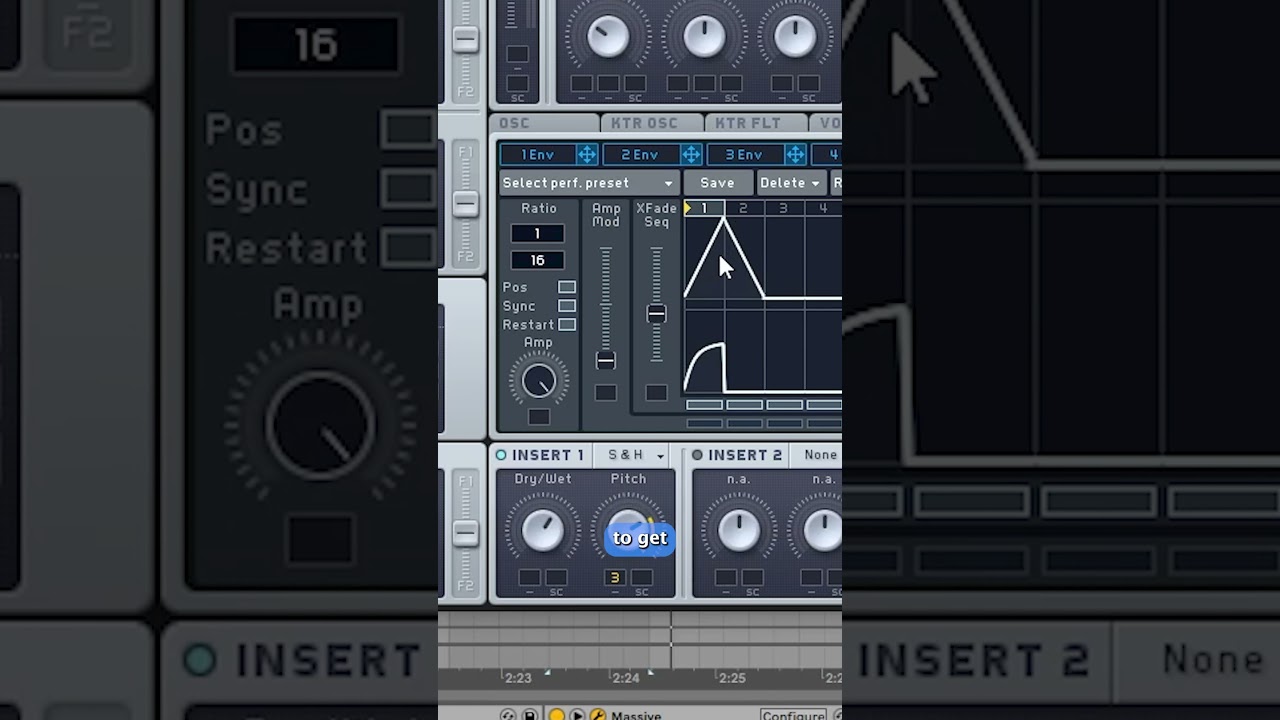Select performer step 3 header
The height and width of the screenshot is (720, 1280).
click(783, 208)
